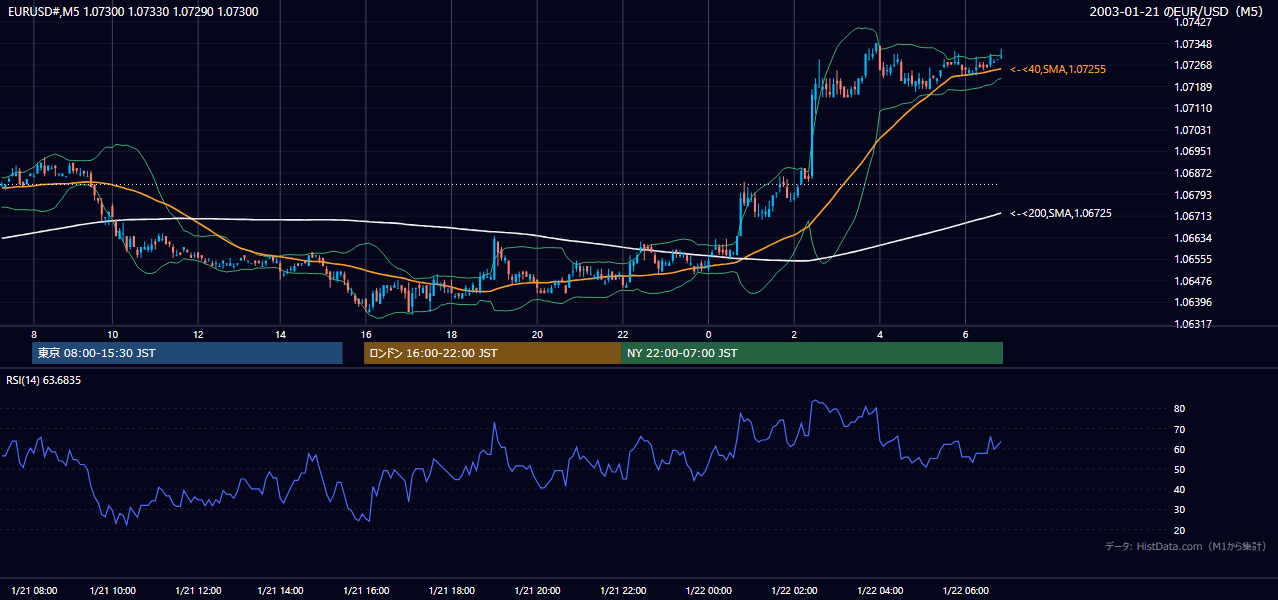The image size is (1278, 600).
Task: Click price axis value 1.06555
Action: pos(1193,259)
